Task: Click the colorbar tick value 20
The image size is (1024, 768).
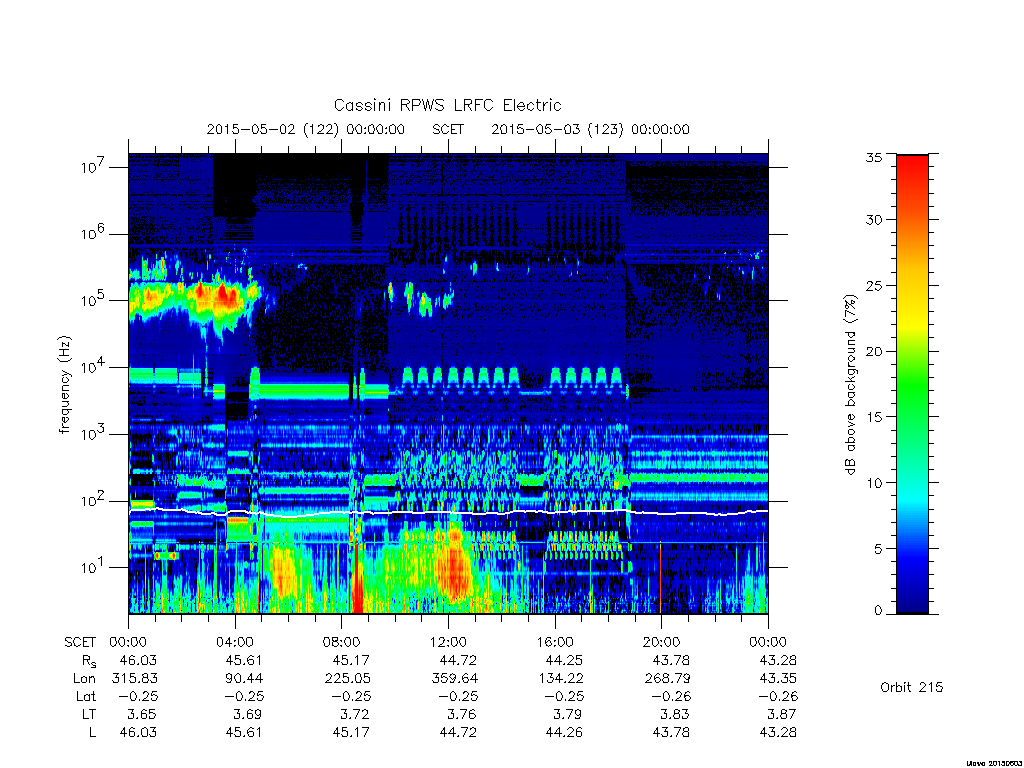Action: tap(873, 351)
